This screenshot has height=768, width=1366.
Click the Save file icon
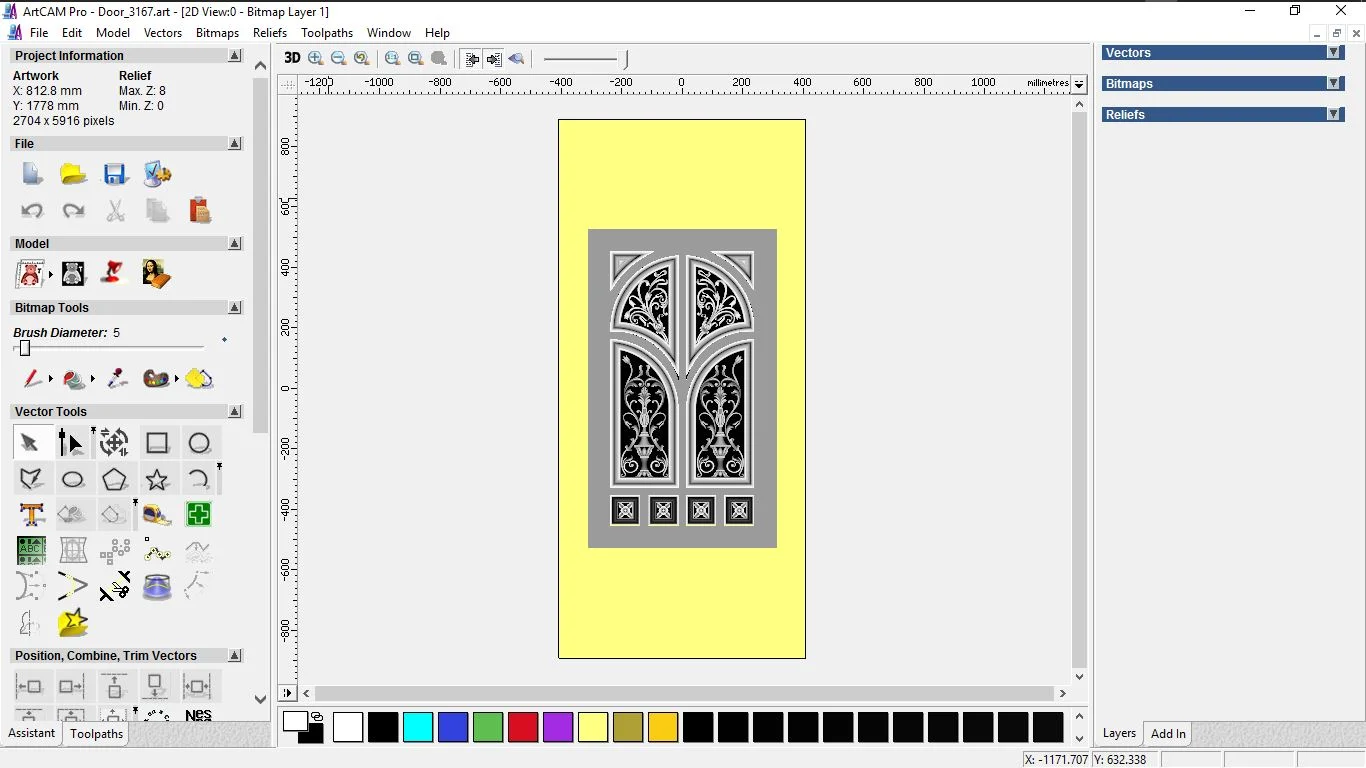pos(115,174)
